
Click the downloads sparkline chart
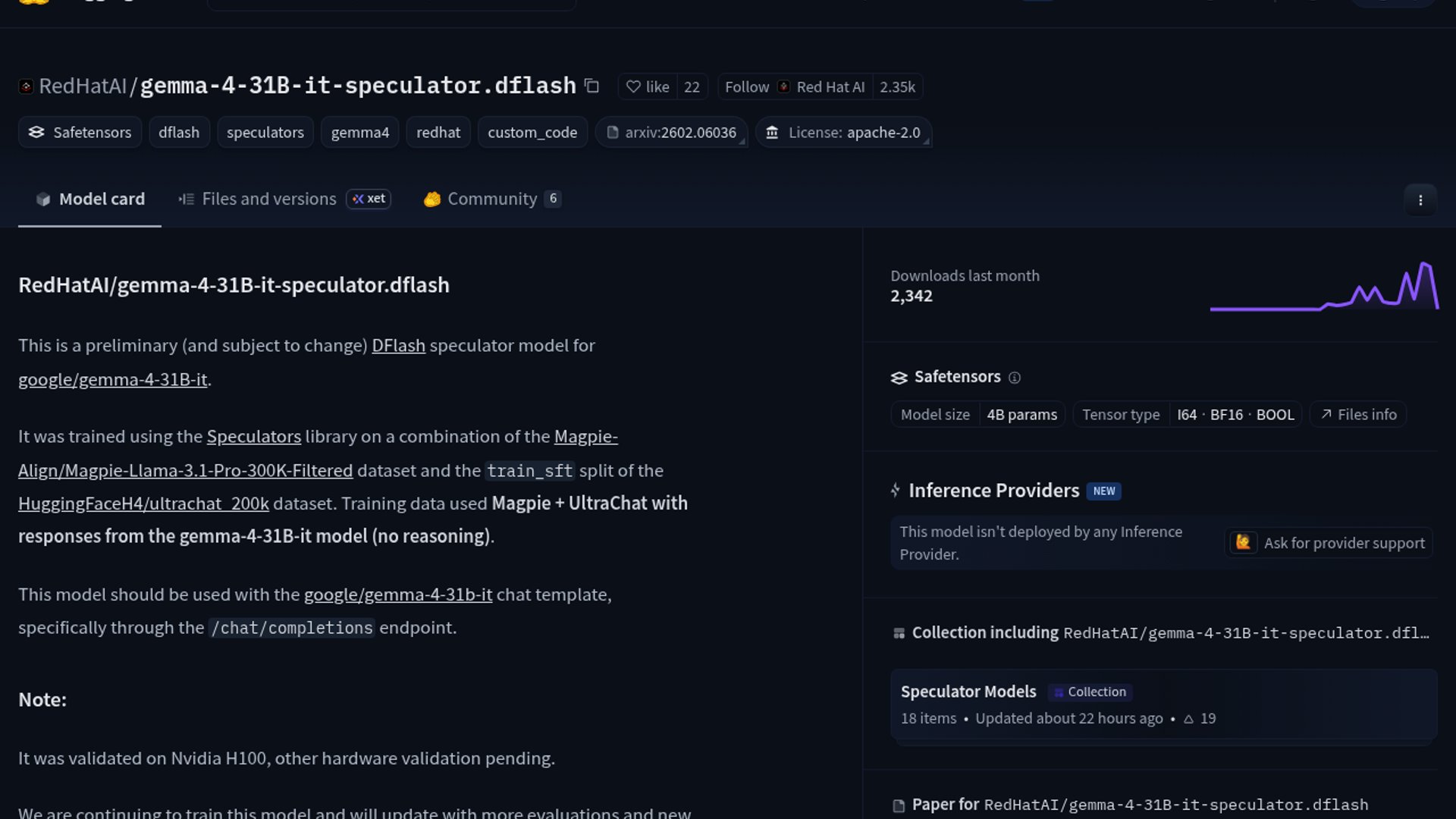(1324, 286)
